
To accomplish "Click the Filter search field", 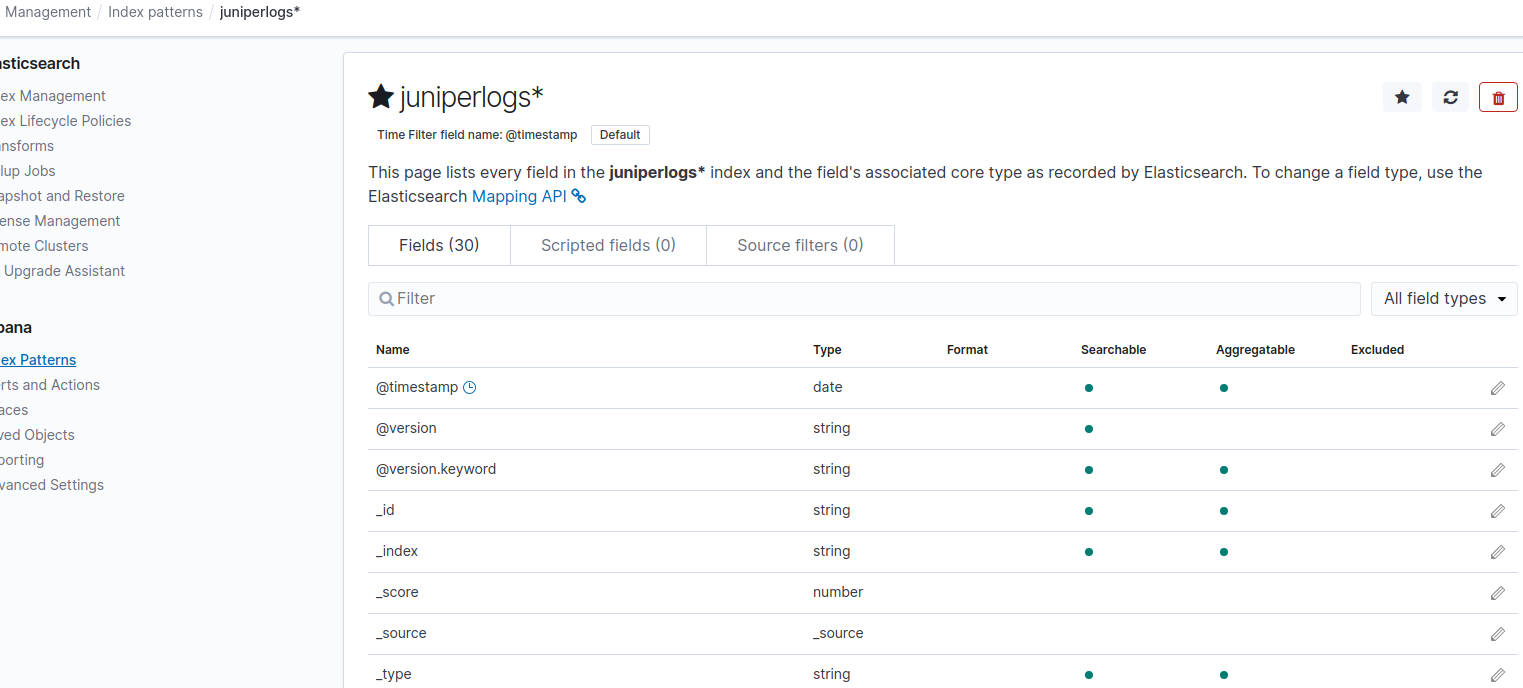I will coord(864,299).
